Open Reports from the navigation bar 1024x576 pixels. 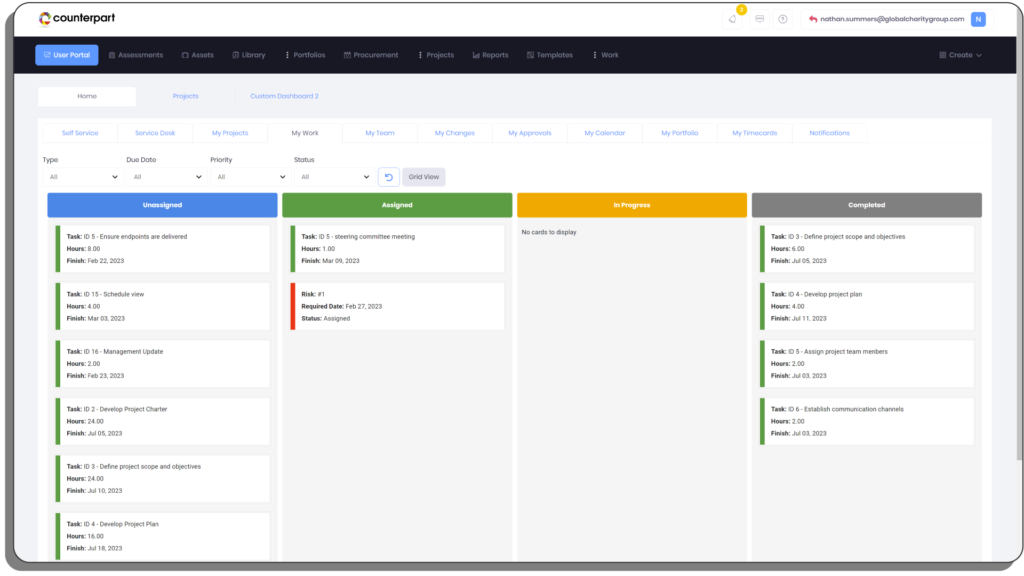[490, 55]
